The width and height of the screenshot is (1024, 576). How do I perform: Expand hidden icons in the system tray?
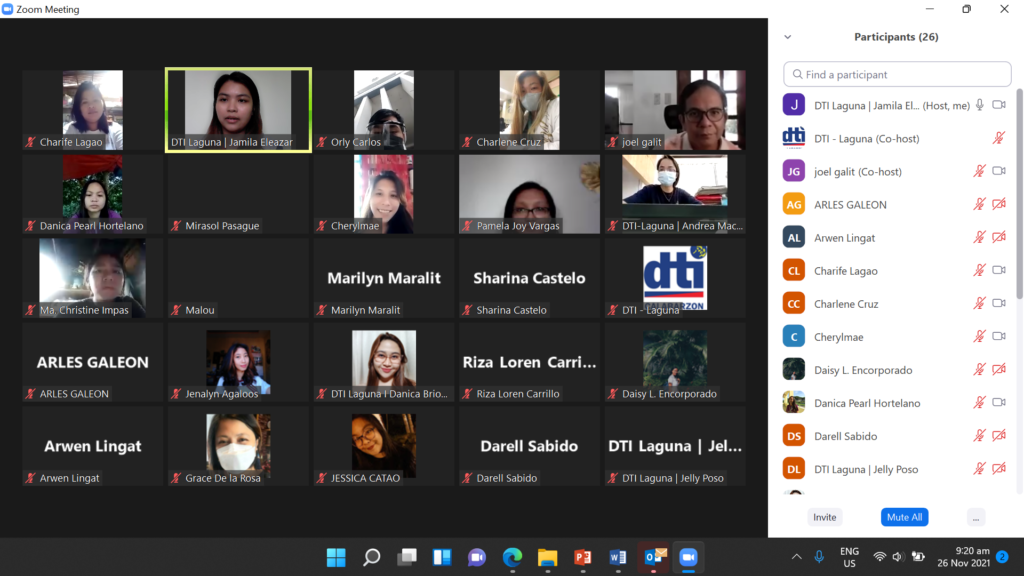tap(796, 557)
